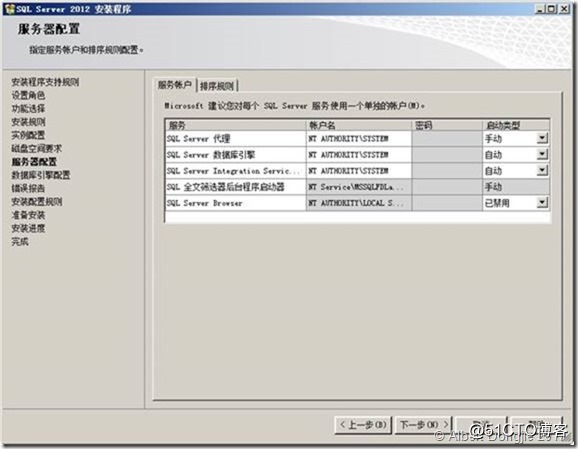
Task: Click 准备安装 step in sidebar
Action: pos(28,215)
